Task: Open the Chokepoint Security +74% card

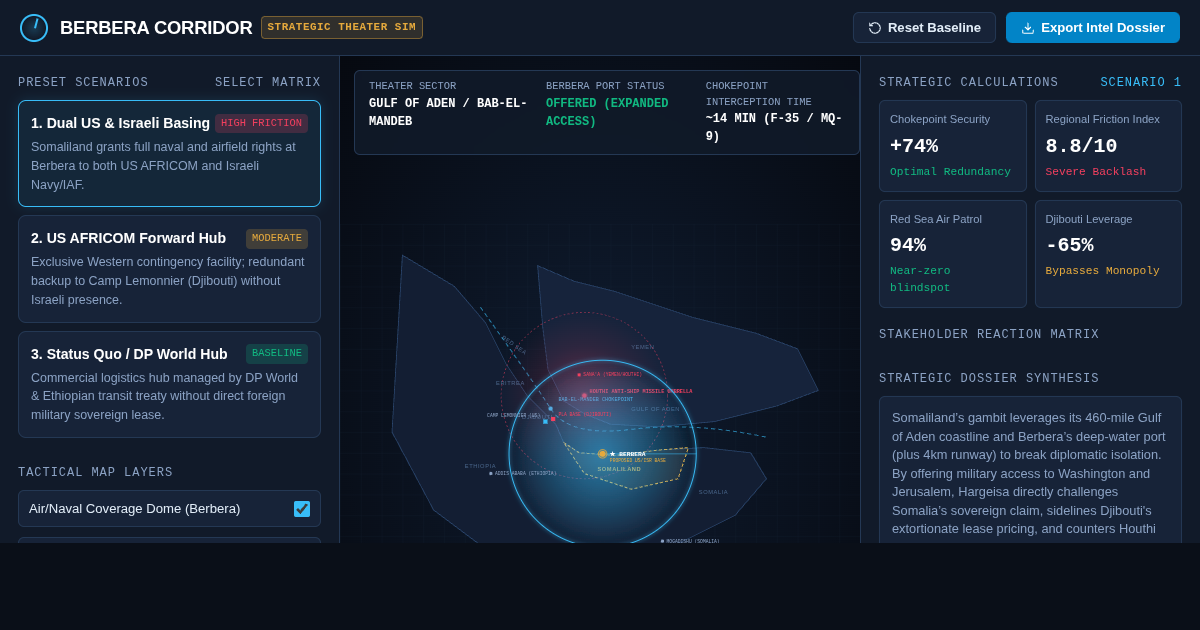Action: point(953,146)
